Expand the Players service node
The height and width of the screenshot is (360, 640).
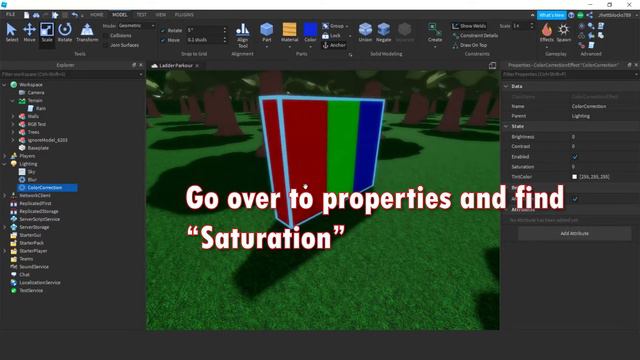coord(4,156)
